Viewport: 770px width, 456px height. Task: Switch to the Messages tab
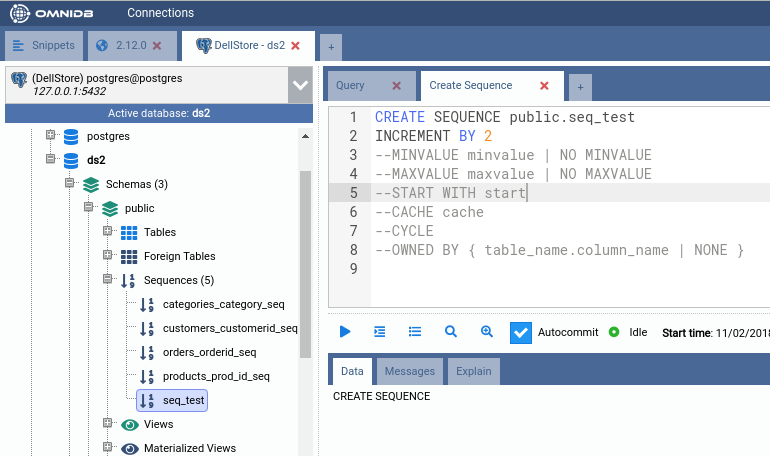[x=410, y=371]
